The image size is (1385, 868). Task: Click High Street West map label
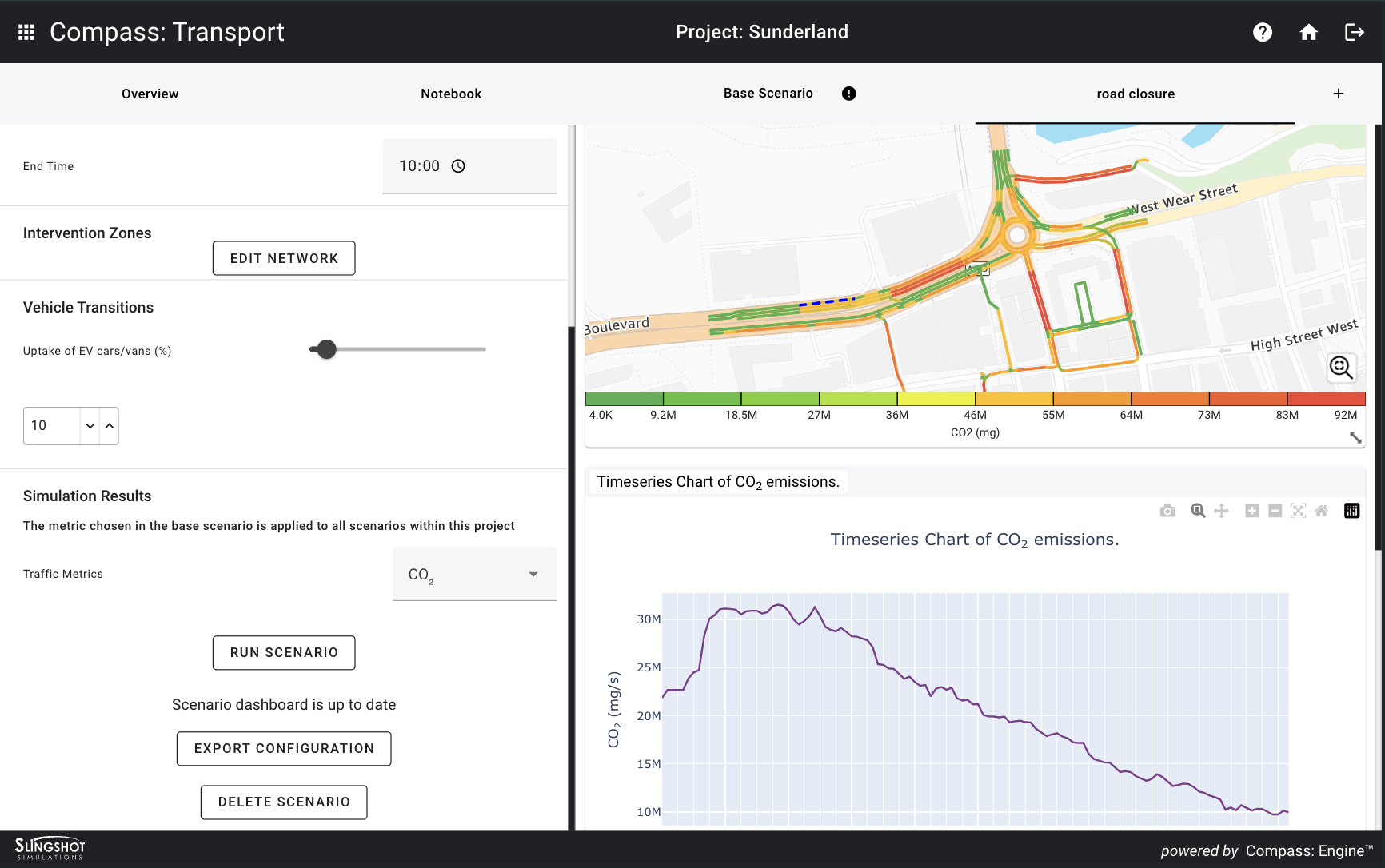pyautogui.click(x=1304, y=336)
